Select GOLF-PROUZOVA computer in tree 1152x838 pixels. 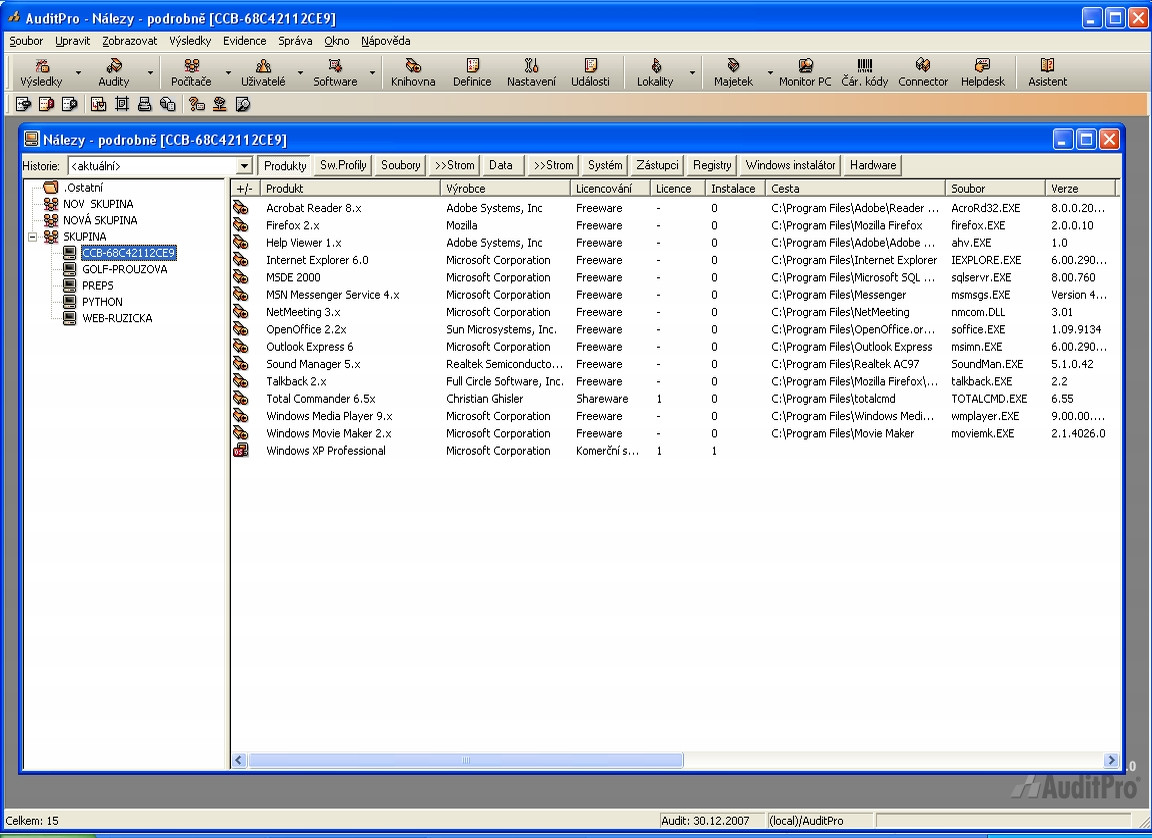click(124, 269)
